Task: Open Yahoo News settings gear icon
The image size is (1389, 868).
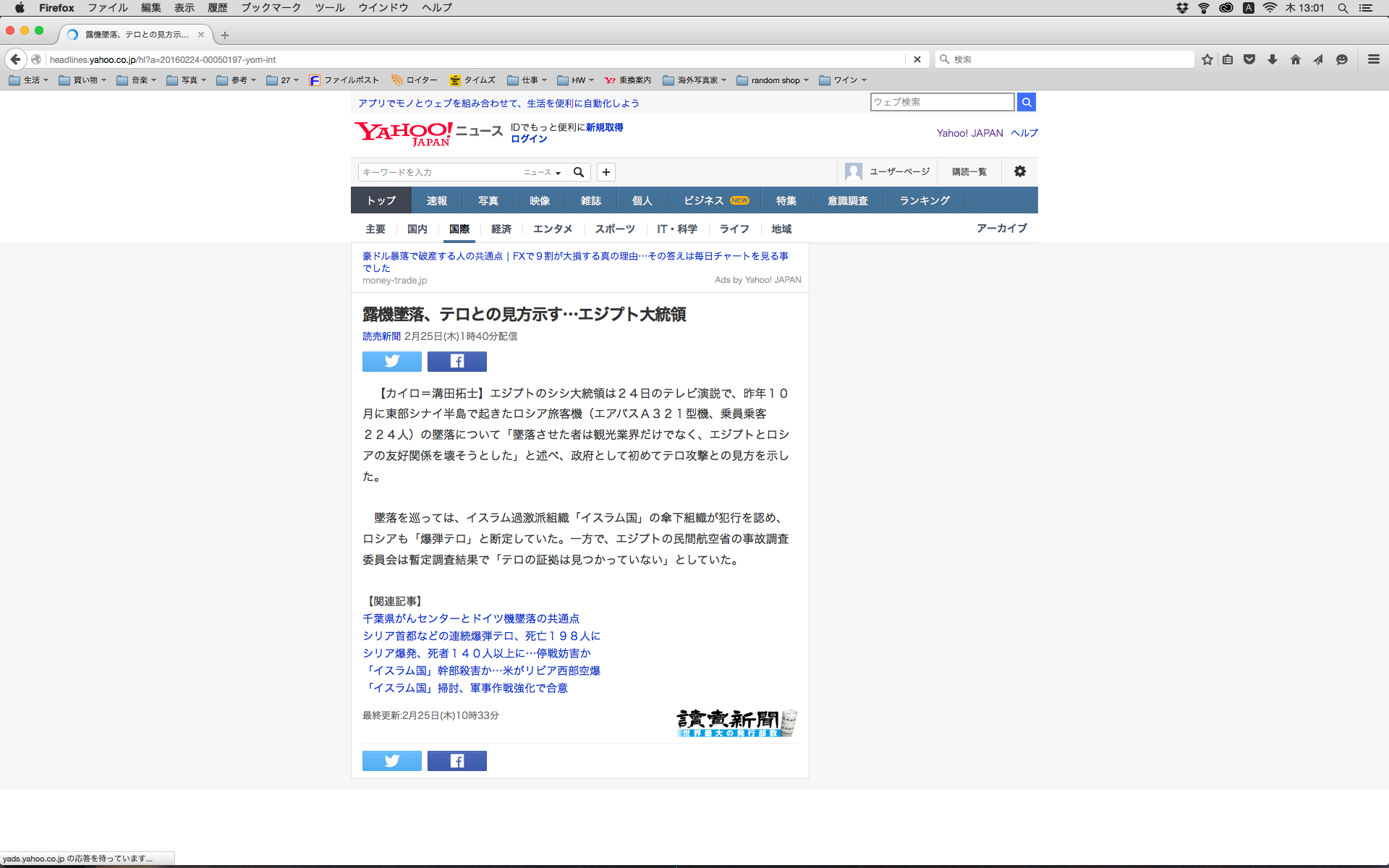Action: tap(1019, 171)
